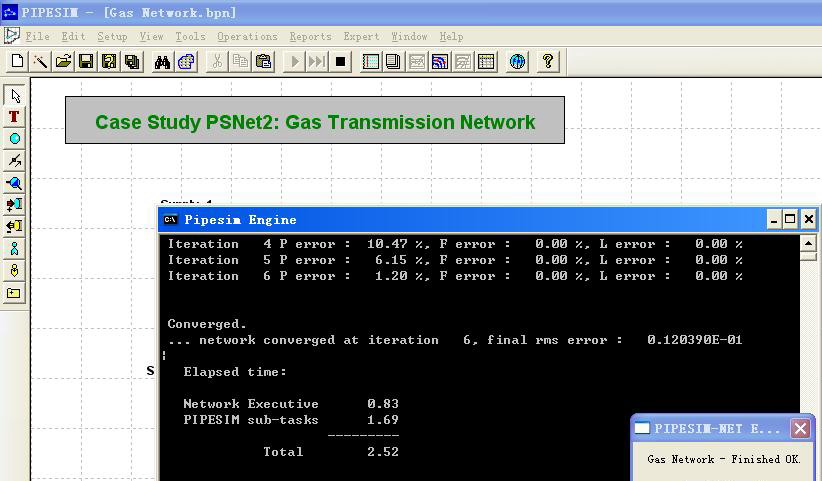The height and width of the screenshot is (481, 822).
Task: Click the 'network converged at iteration' line
Action: point(455,340)
